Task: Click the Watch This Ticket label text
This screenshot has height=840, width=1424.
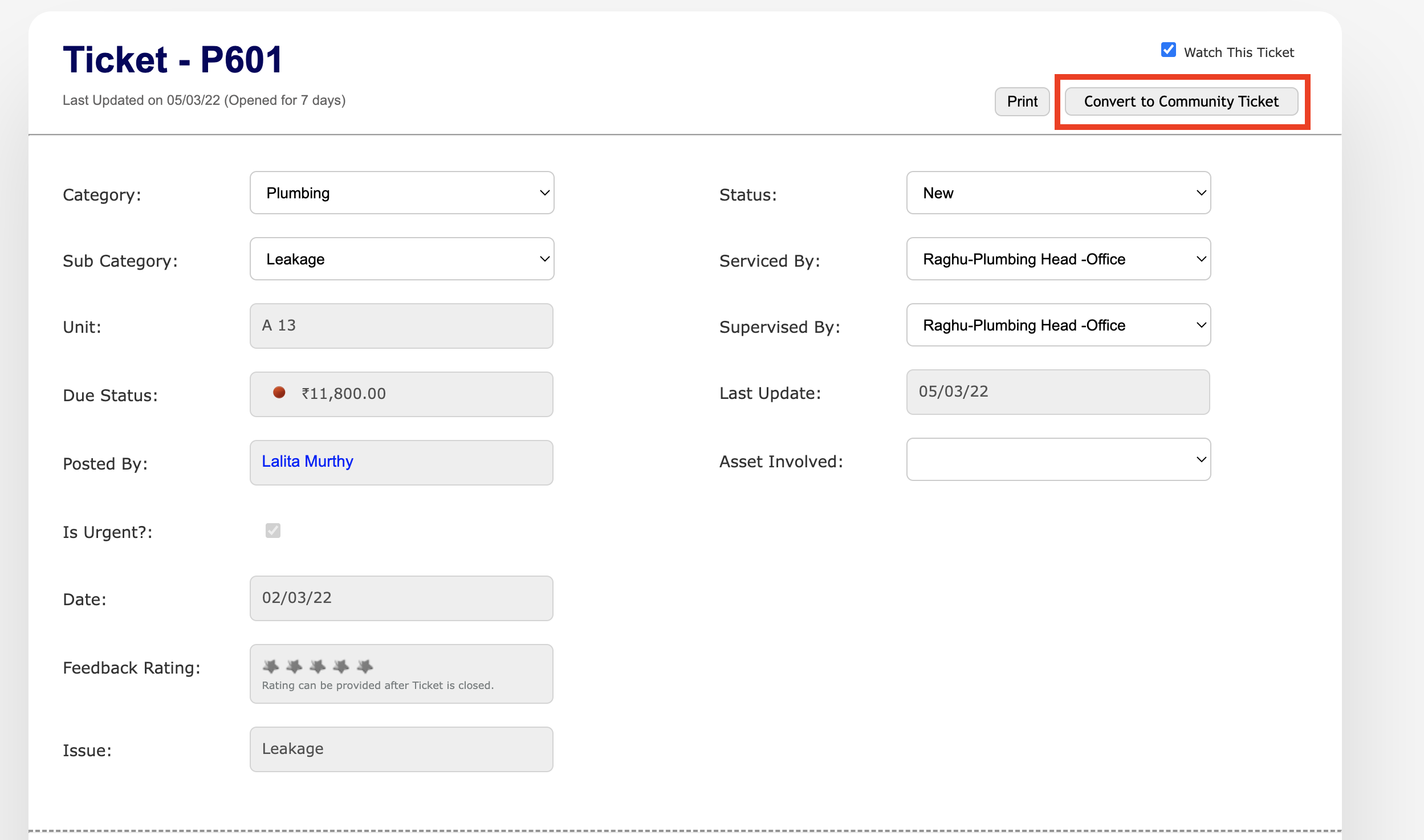Action: pyautogui.click(x=1239, y=52)
